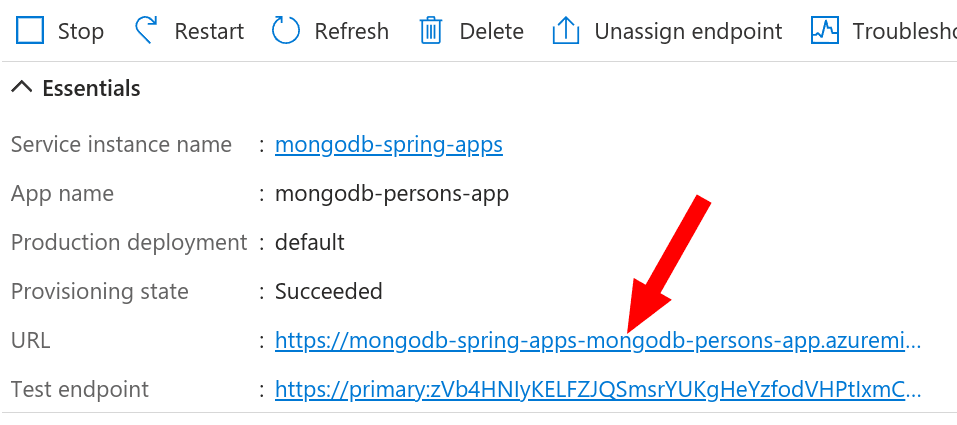This screenshot has width=957, height=425.
Task: Open the Troubleshoot chart icon
Action: 825,31
